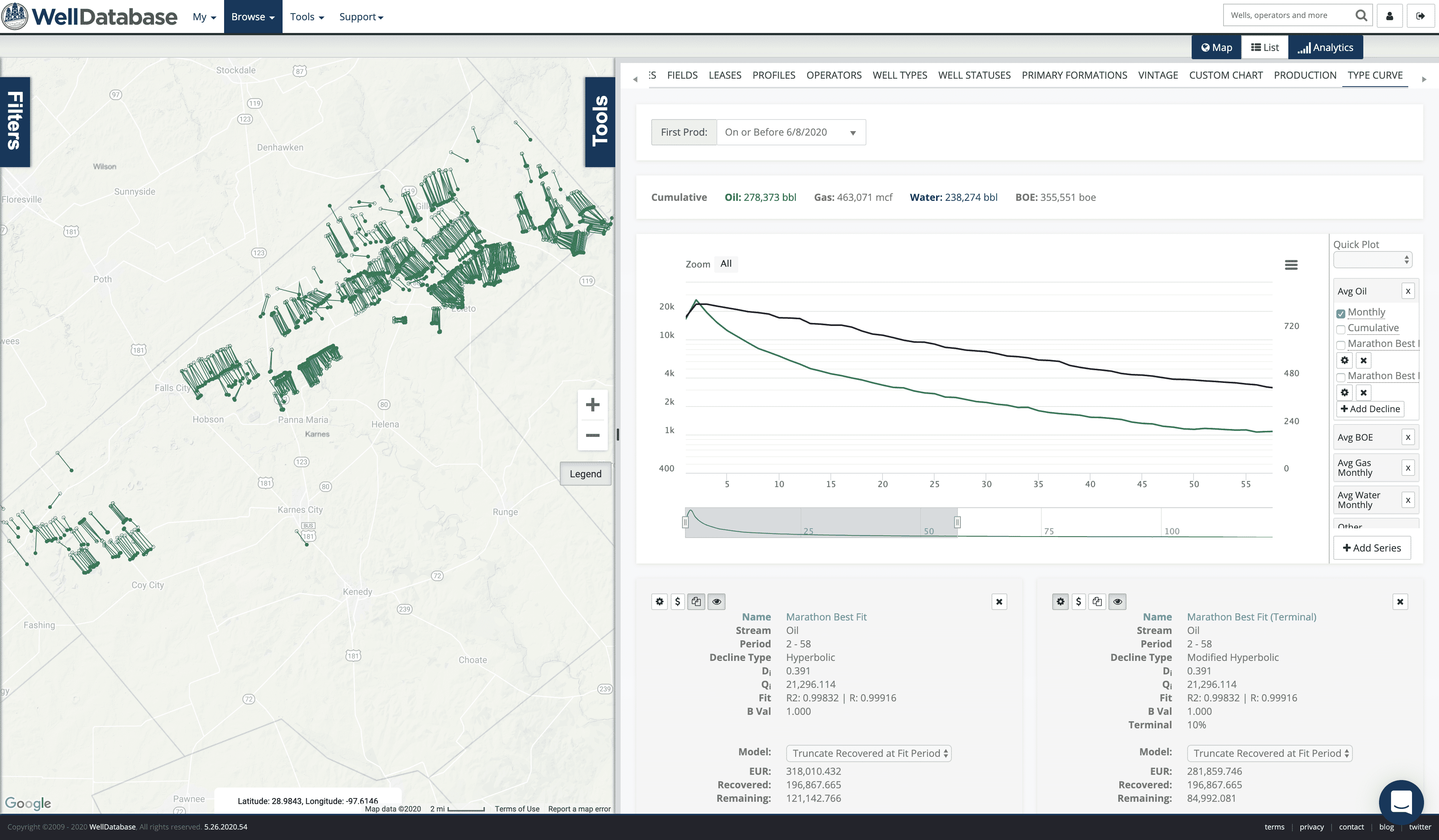Uncheck the Monthly checkbox under Avg Oil
Screen dimensions: 1439x840
pos(1341,314)
